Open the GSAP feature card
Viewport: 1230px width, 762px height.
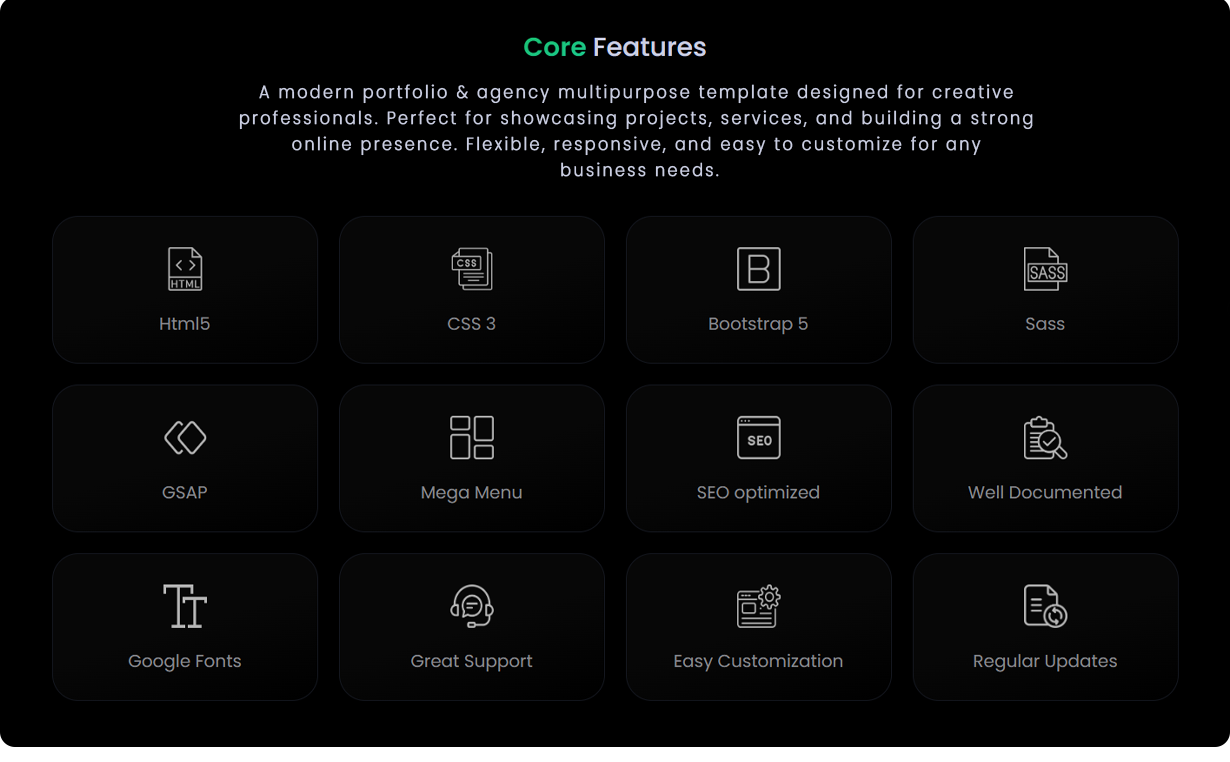point(184,457)
